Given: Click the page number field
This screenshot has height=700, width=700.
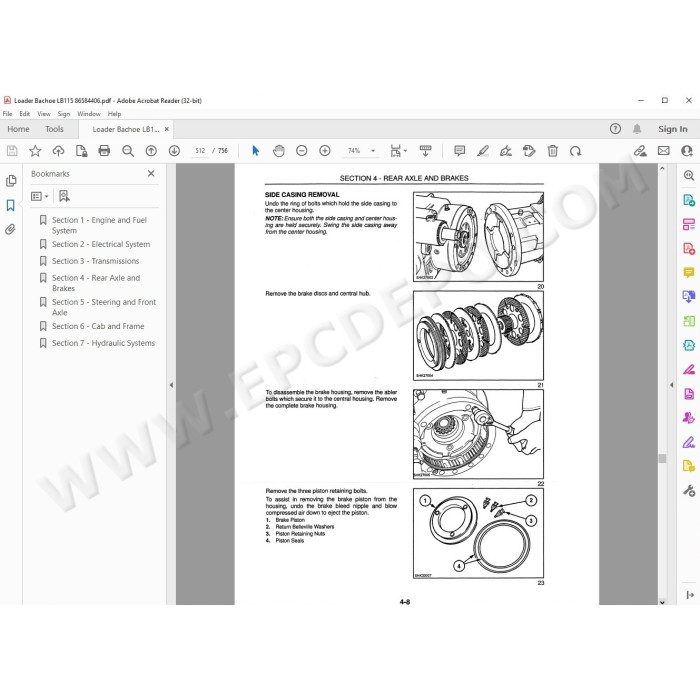Looking at the screenshot, I should pos(200,151).
